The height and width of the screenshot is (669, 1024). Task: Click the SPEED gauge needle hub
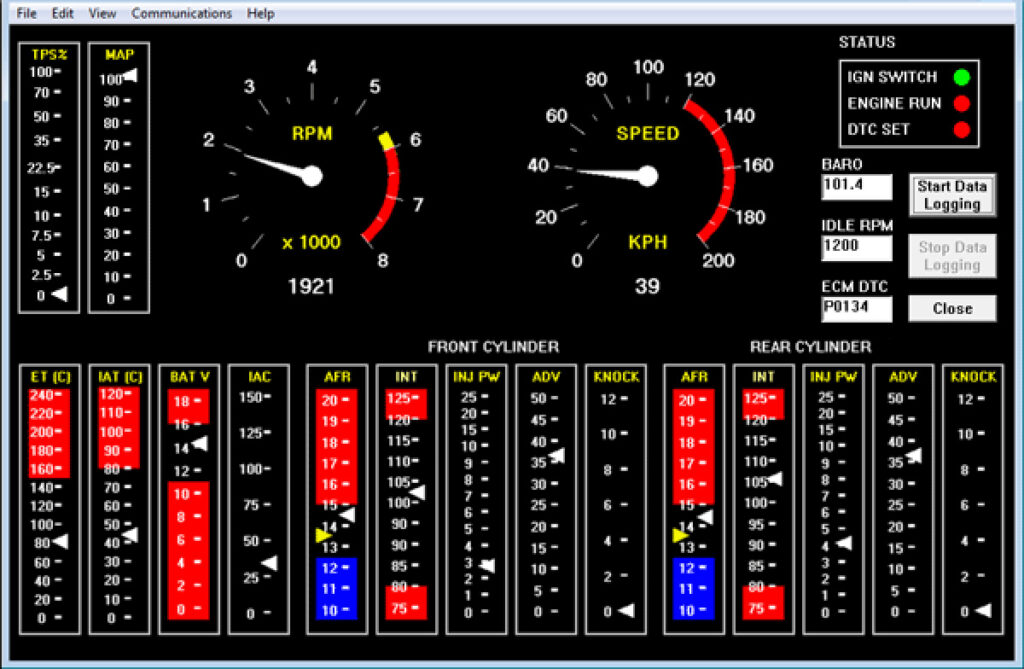tap(648, 177)
